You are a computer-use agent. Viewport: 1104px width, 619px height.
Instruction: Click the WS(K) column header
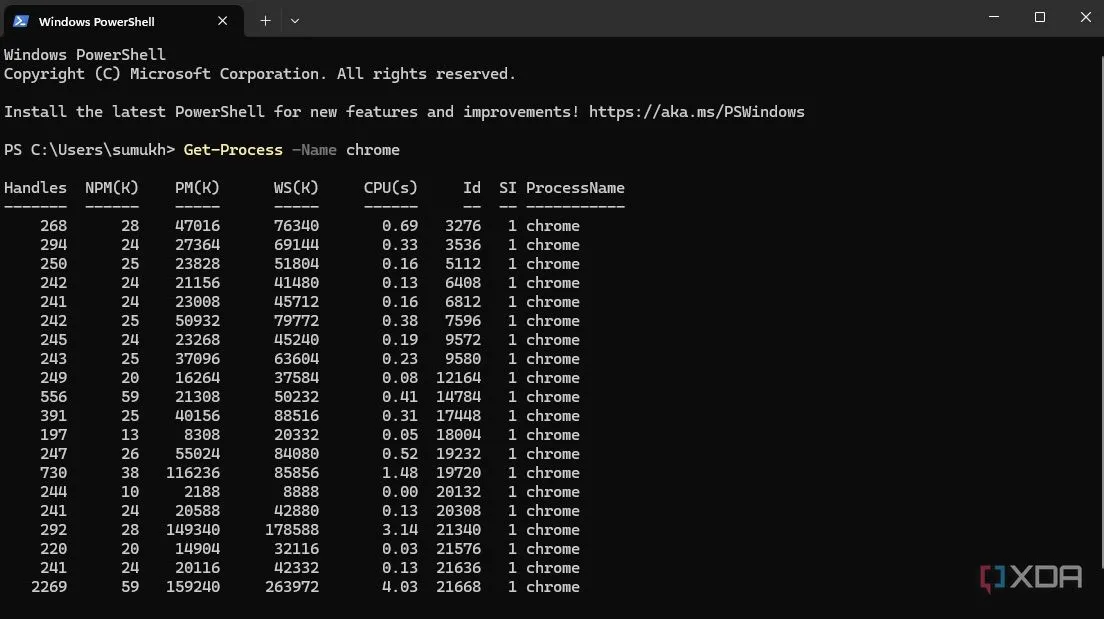[x=296, y=188]
